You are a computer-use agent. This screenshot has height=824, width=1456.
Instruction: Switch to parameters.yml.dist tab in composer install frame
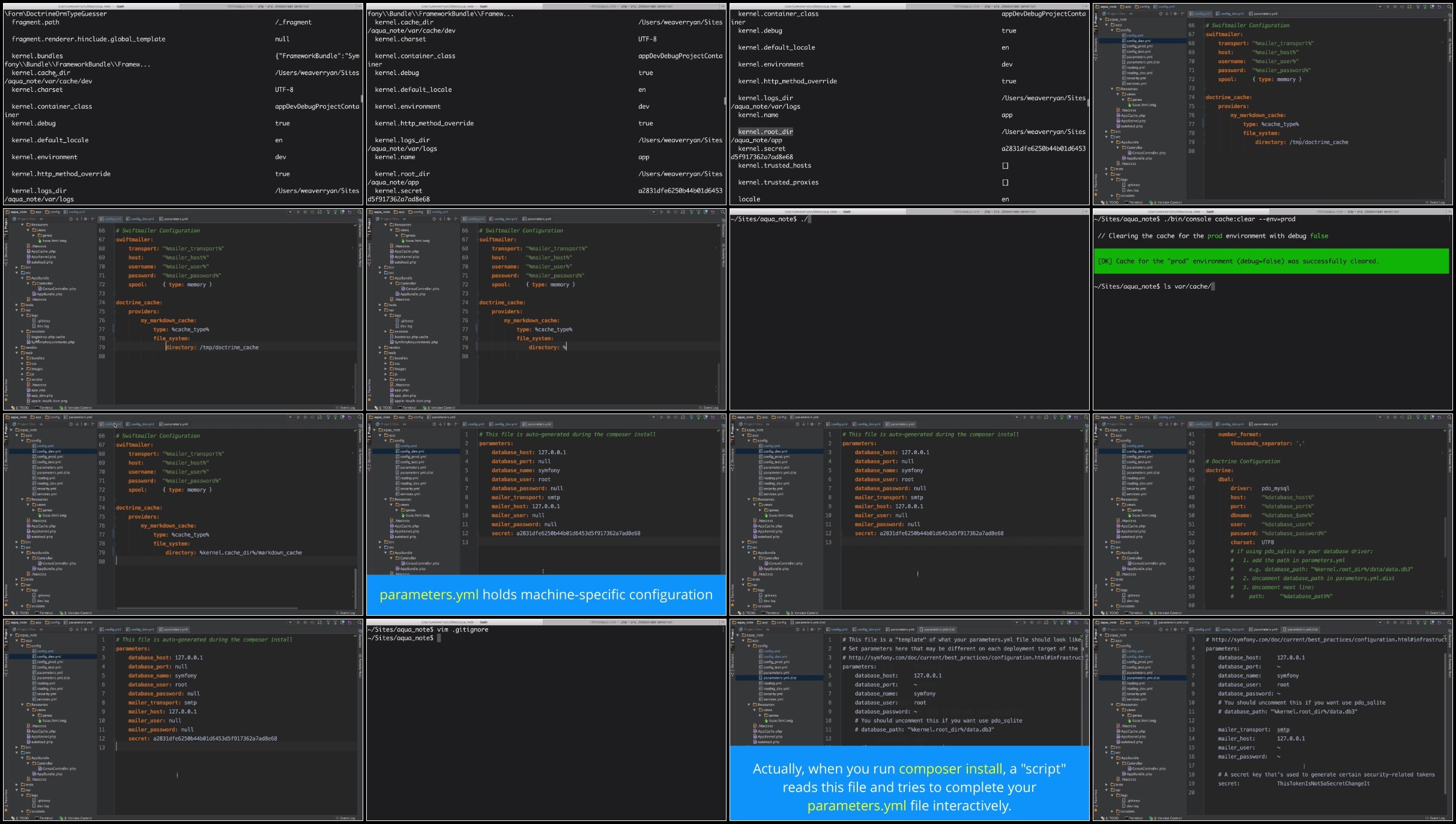pos(938,630)
